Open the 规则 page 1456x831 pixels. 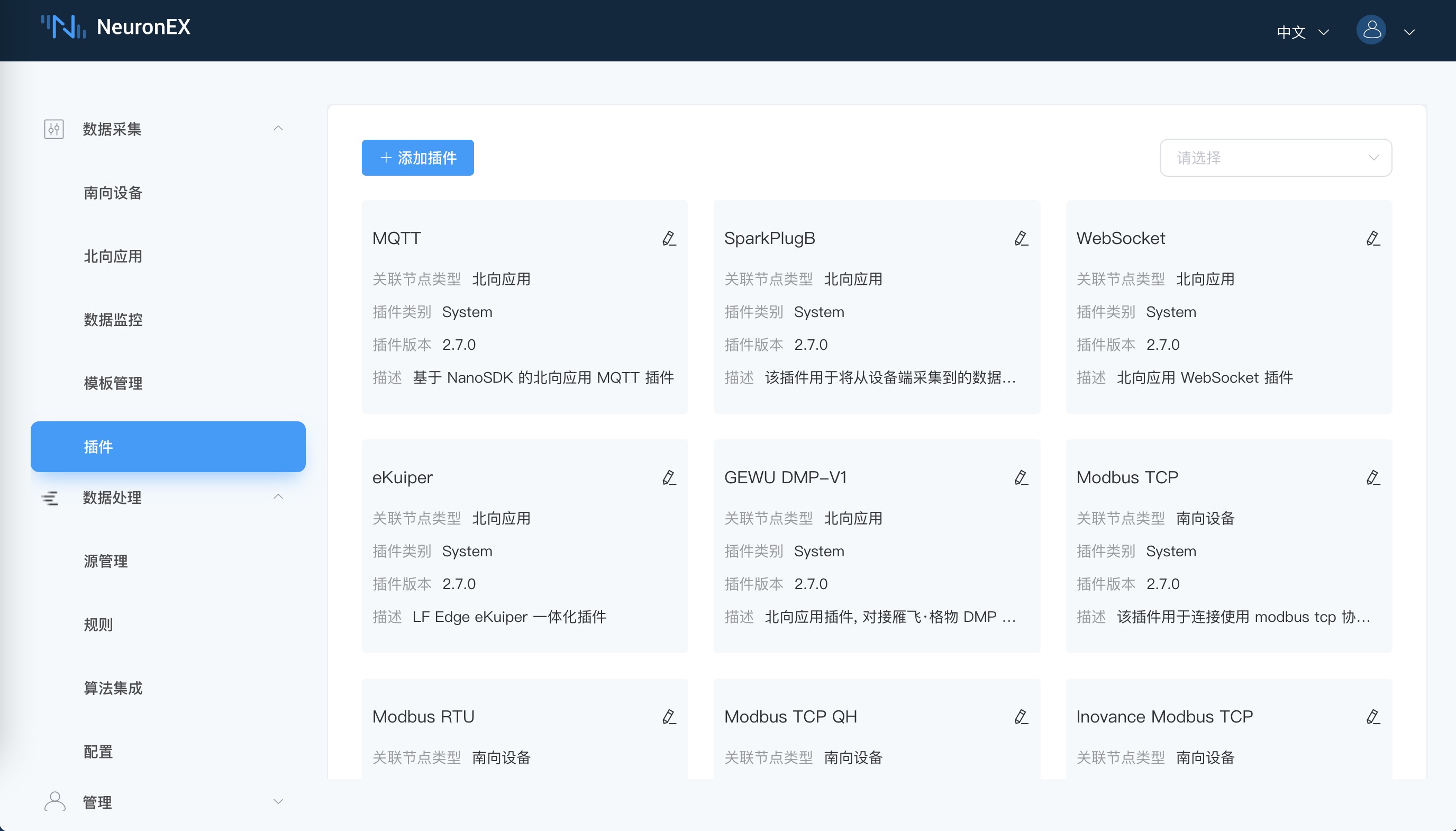[97, 625]
